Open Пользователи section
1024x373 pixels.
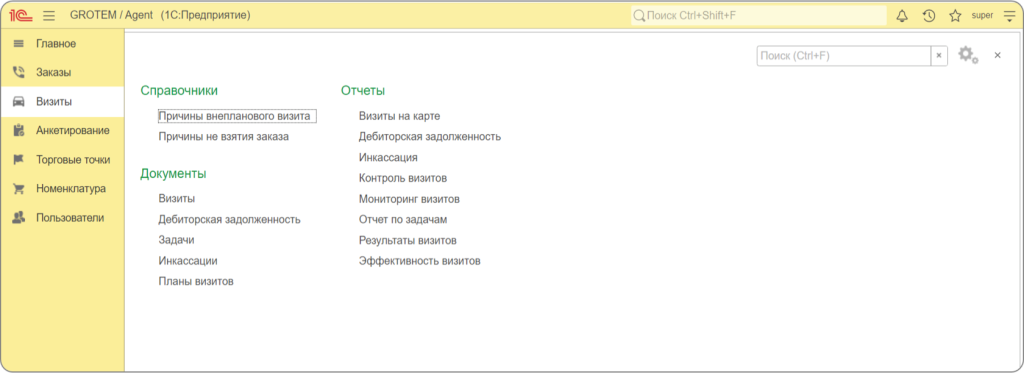pos(62,218)
